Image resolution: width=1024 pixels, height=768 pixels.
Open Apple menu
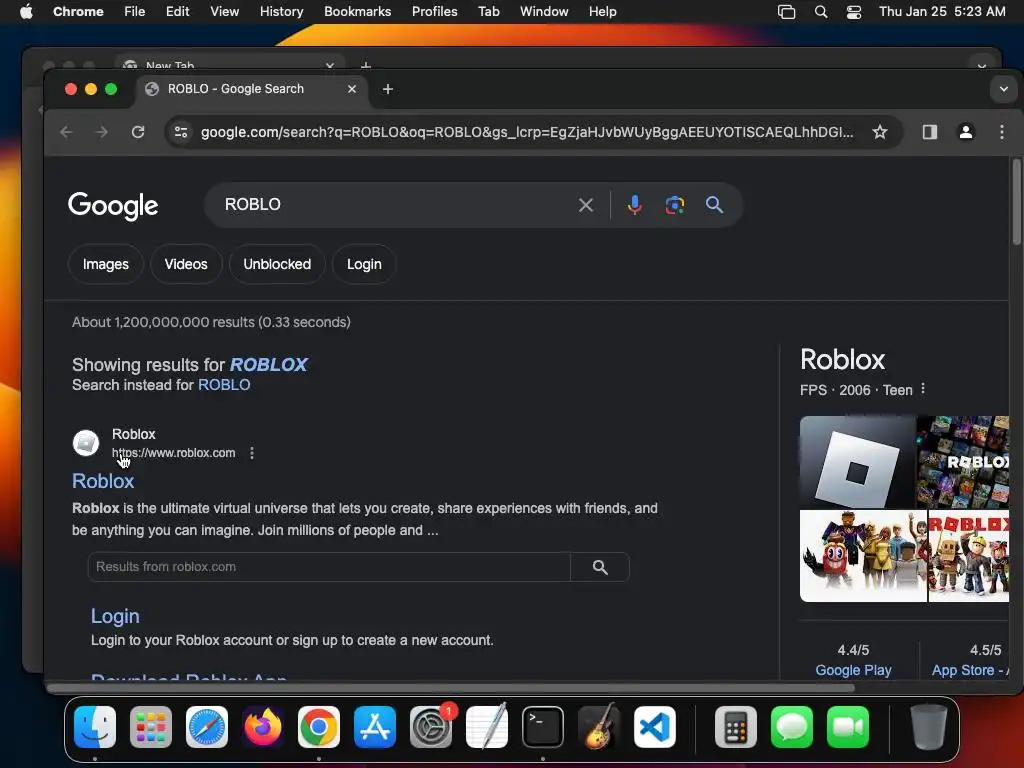[26, 12]
